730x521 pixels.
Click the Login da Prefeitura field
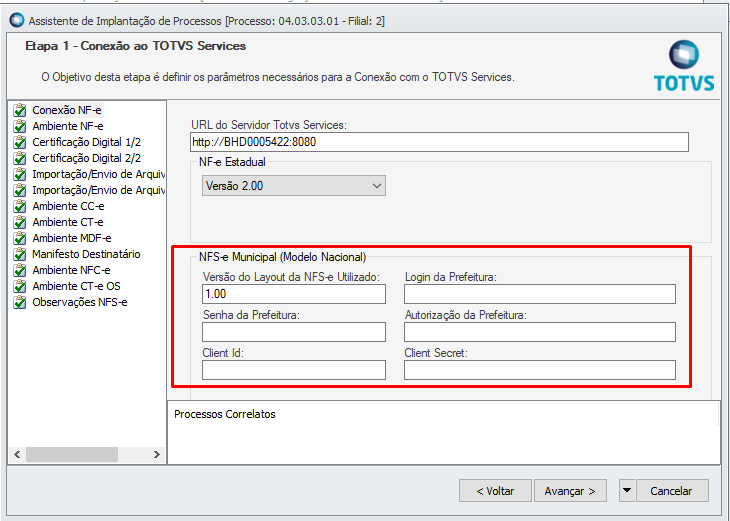point(540,294)
